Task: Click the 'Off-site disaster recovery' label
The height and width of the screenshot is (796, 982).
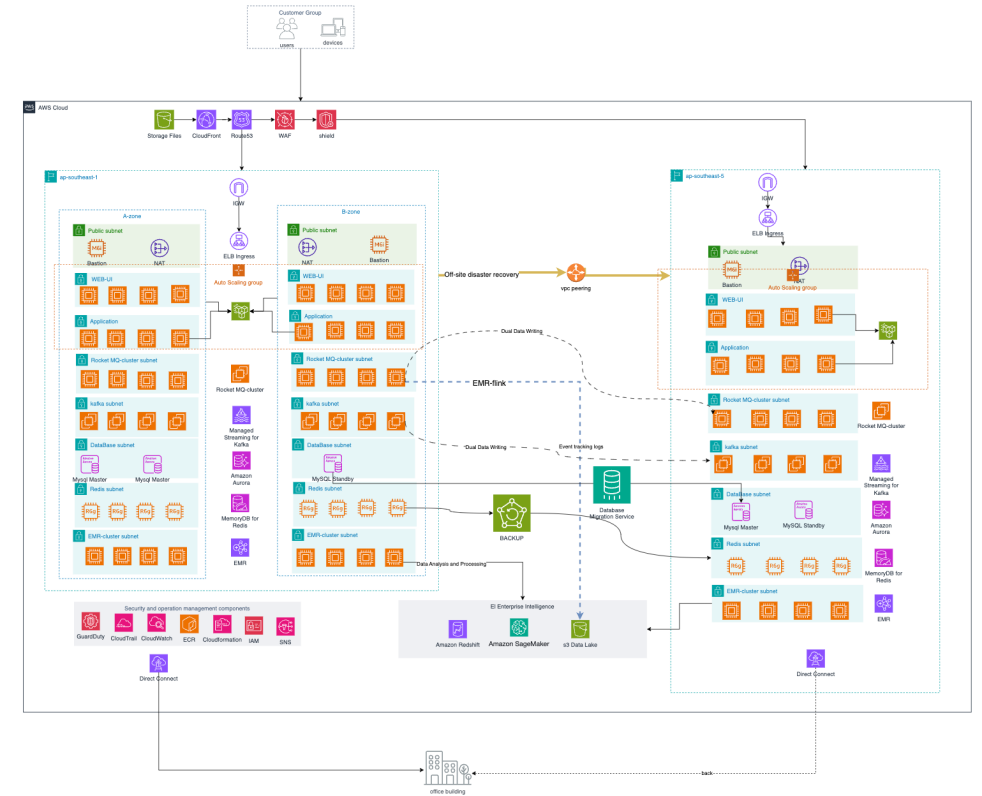Action: tap(482, 274)
